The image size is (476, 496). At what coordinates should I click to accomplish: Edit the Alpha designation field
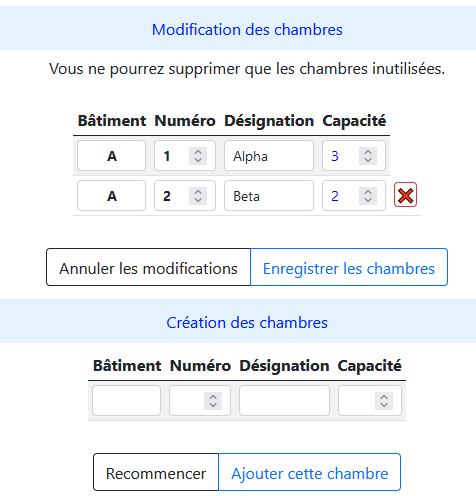click(x=269, y=156)
